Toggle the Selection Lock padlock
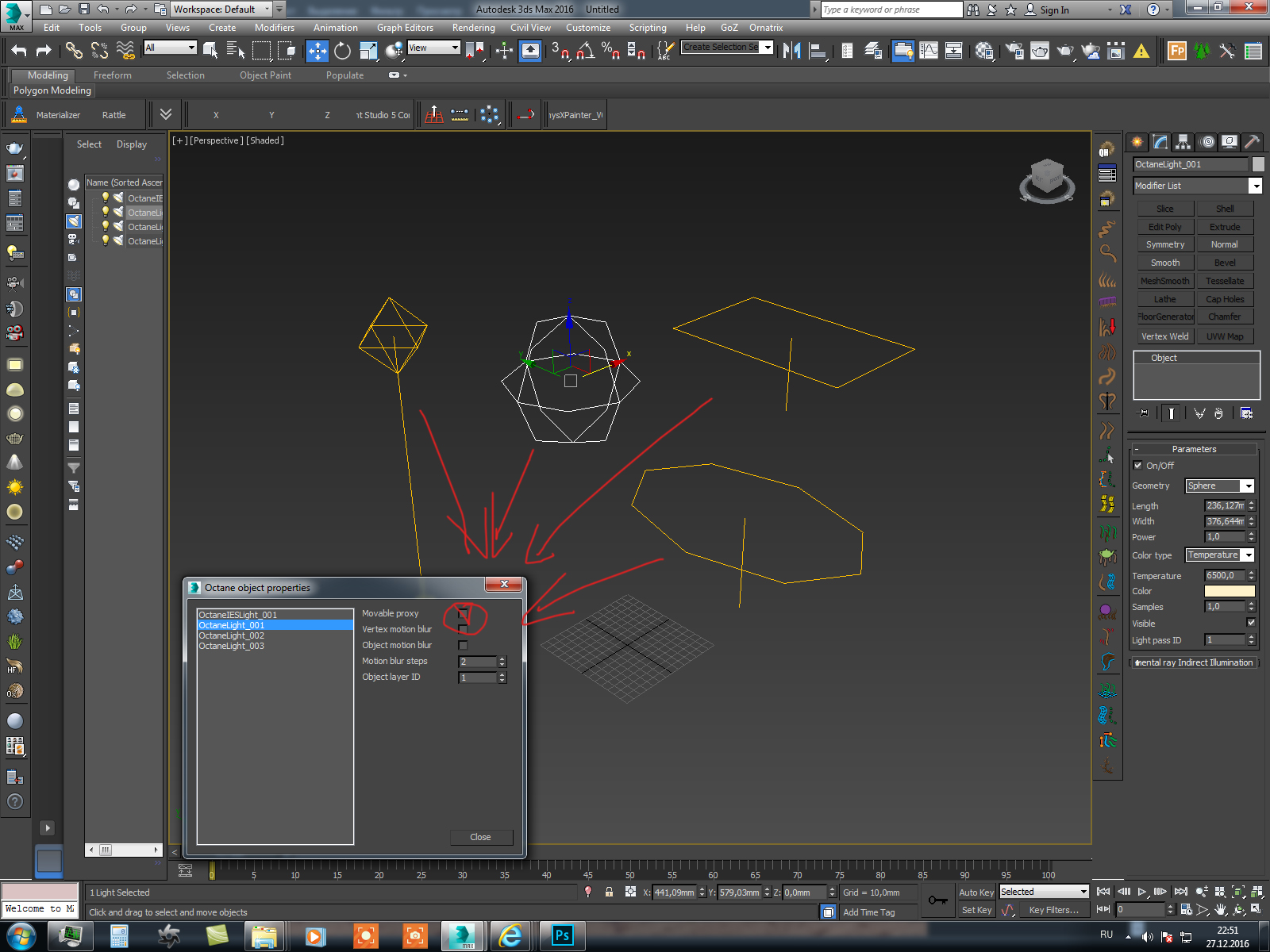This screenshot has width=1270, height=952. [609, 892]
